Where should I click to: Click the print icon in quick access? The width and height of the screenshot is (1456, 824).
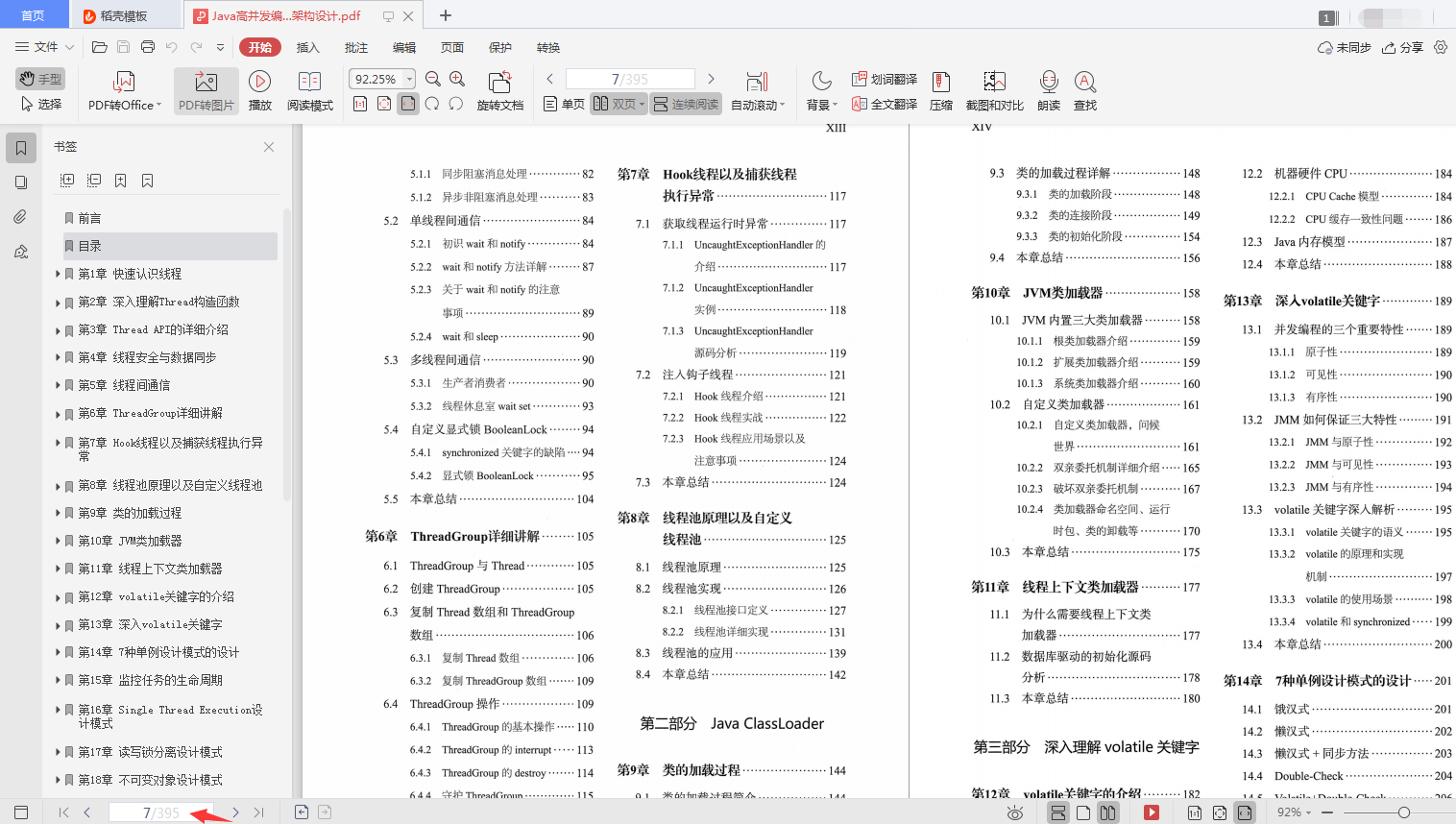148,47
